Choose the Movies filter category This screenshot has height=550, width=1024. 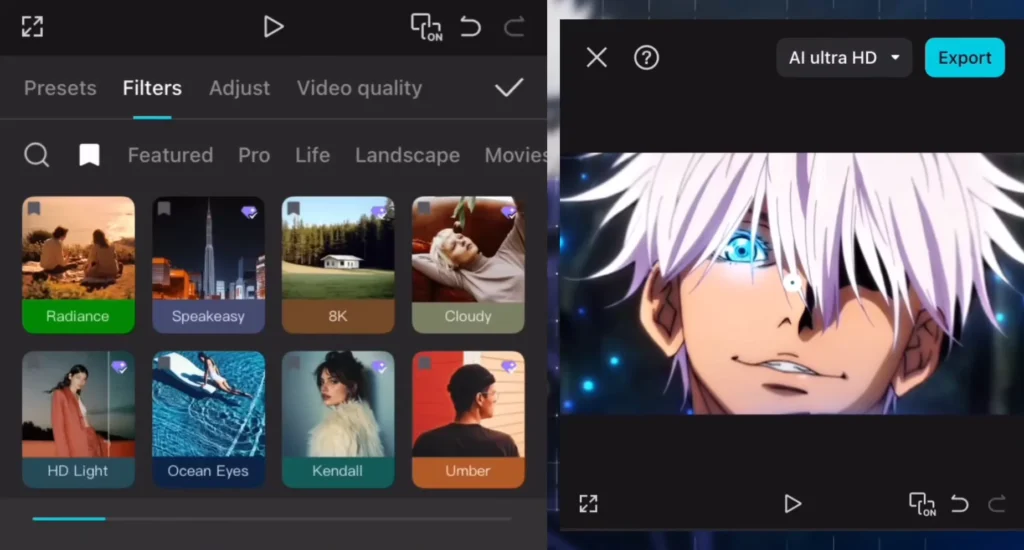tap(515, 155)
